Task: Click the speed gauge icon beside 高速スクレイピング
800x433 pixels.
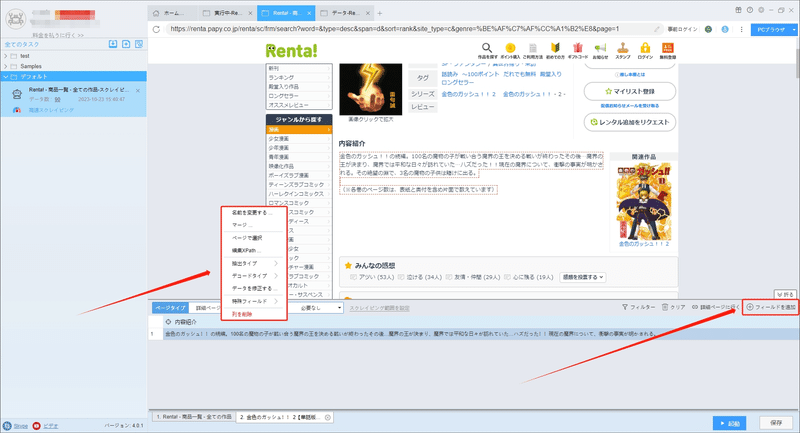Action: point(17,110)
